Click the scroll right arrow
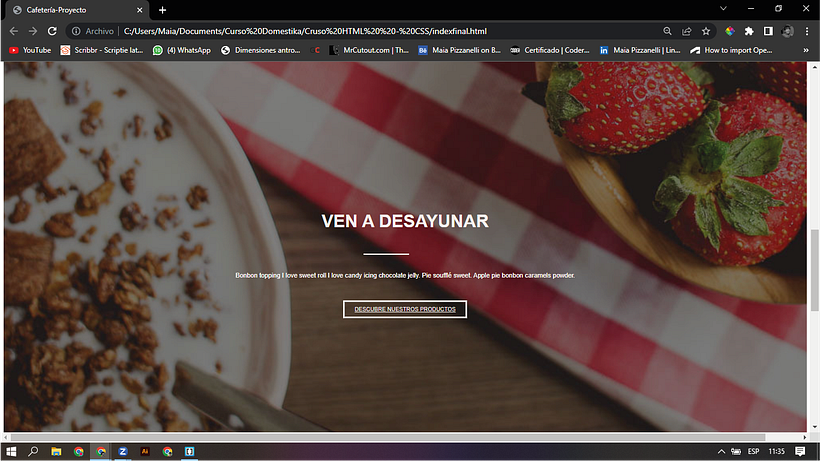 point(805,437)
